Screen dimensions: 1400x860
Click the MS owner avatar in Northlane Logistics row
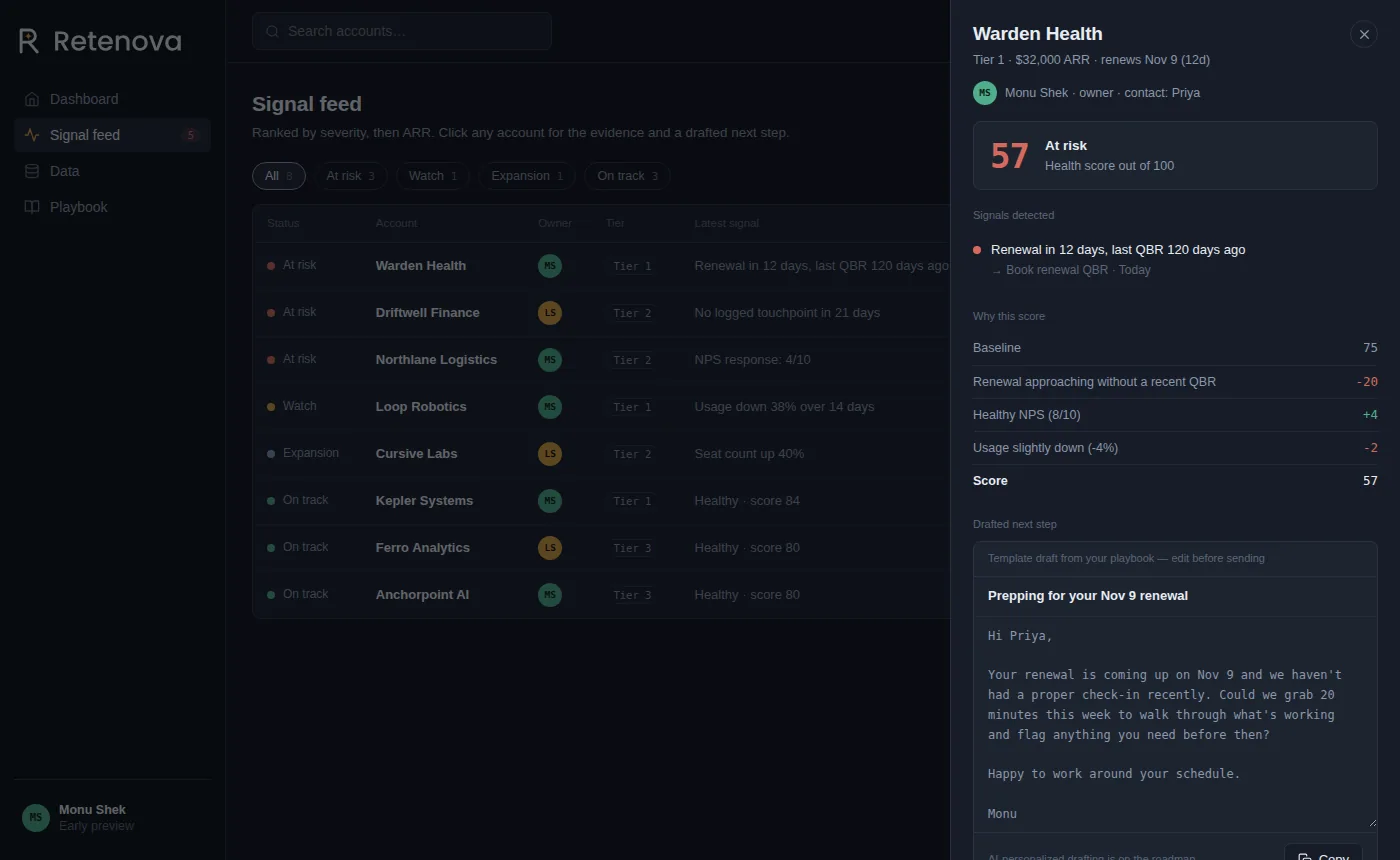(x=550, y=360)
